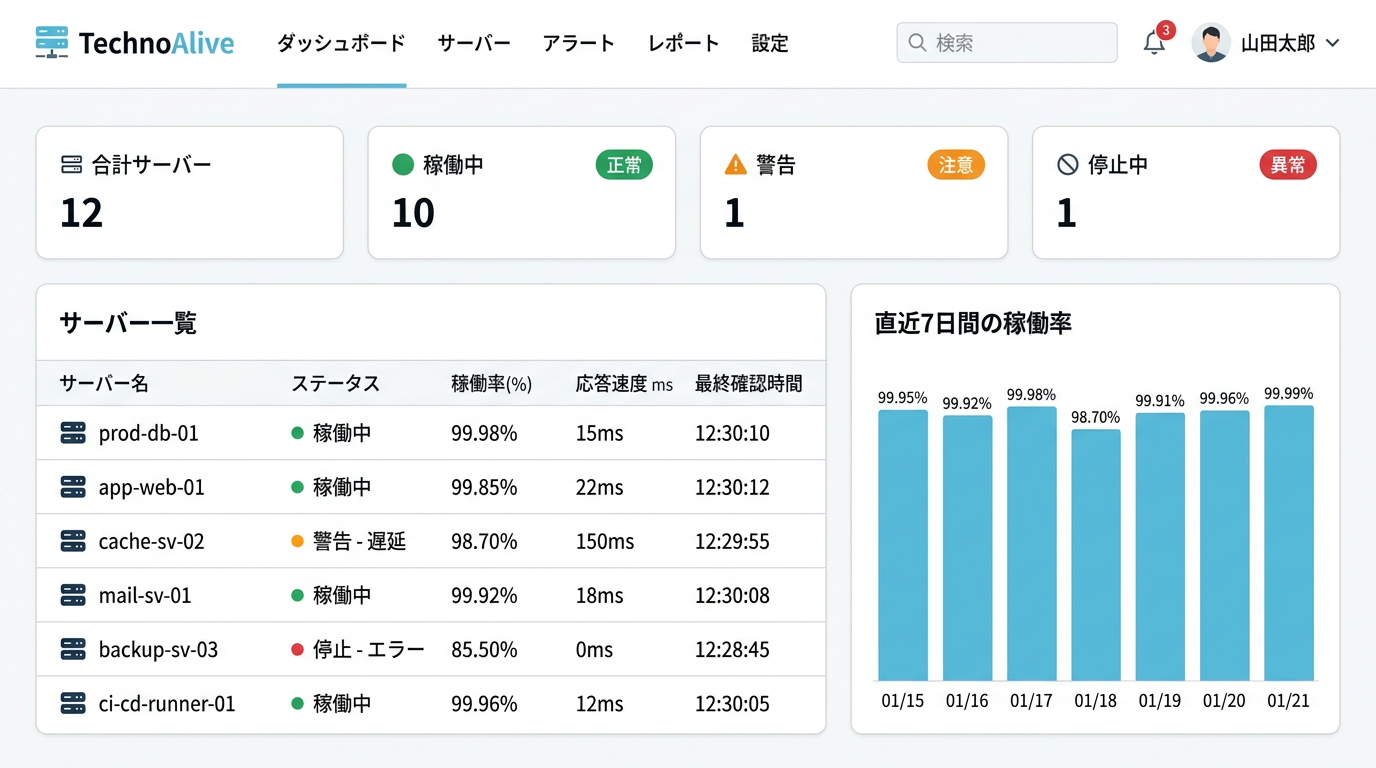Click the 正常 status badge
The height and width of the screenshot is (768, 1376).
tap(624, 165)
